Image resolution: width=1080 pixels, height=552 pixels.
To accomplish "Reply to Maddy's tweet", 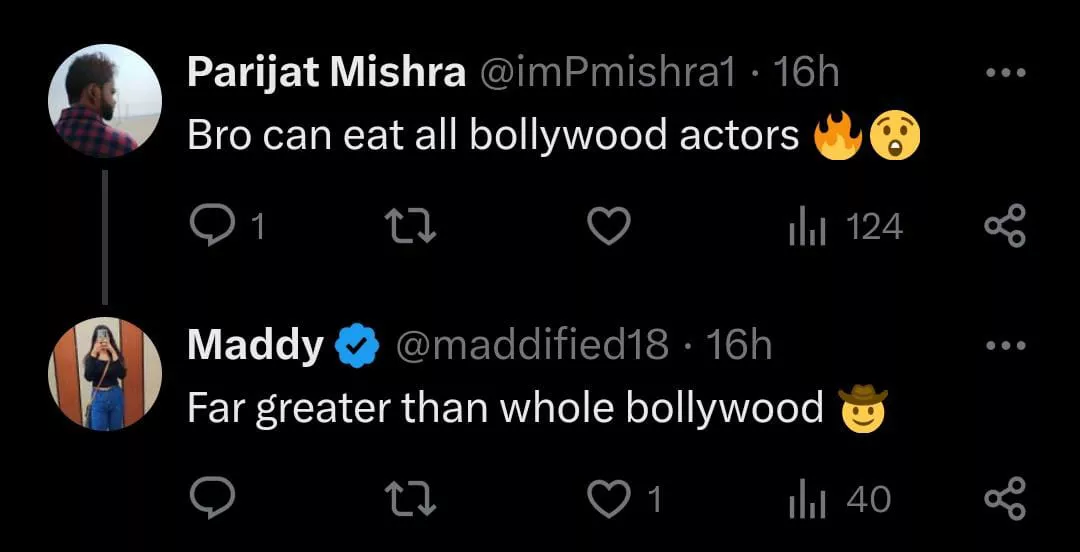I will click(x=211, y=498).
